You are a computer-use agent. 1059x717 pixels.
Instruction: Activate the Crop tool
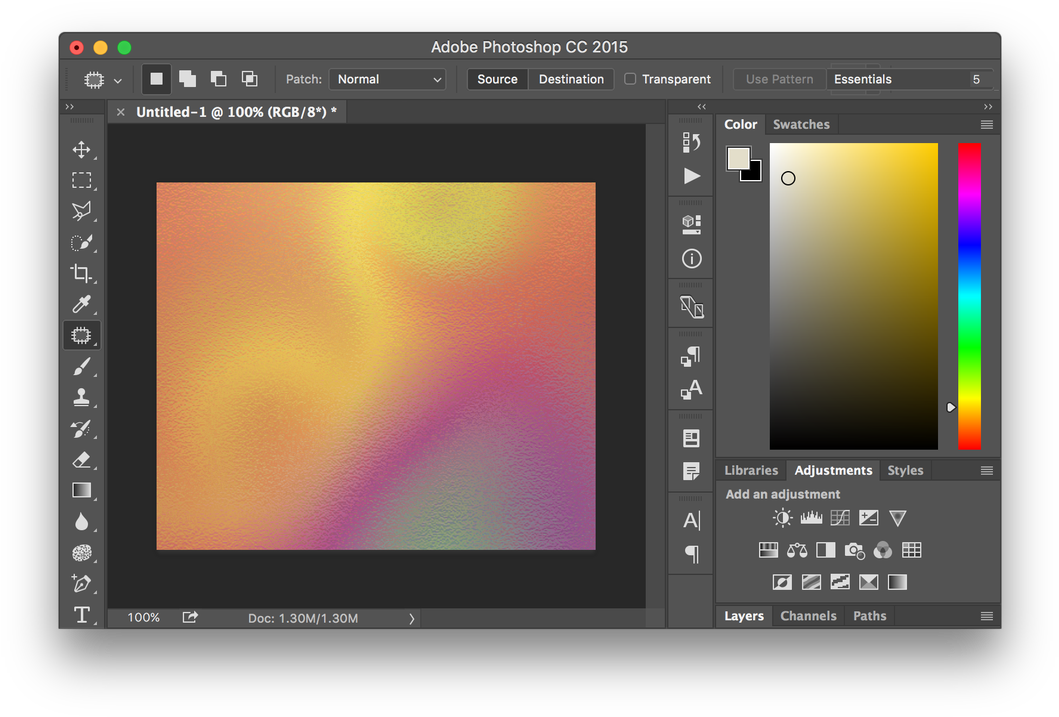82,273
